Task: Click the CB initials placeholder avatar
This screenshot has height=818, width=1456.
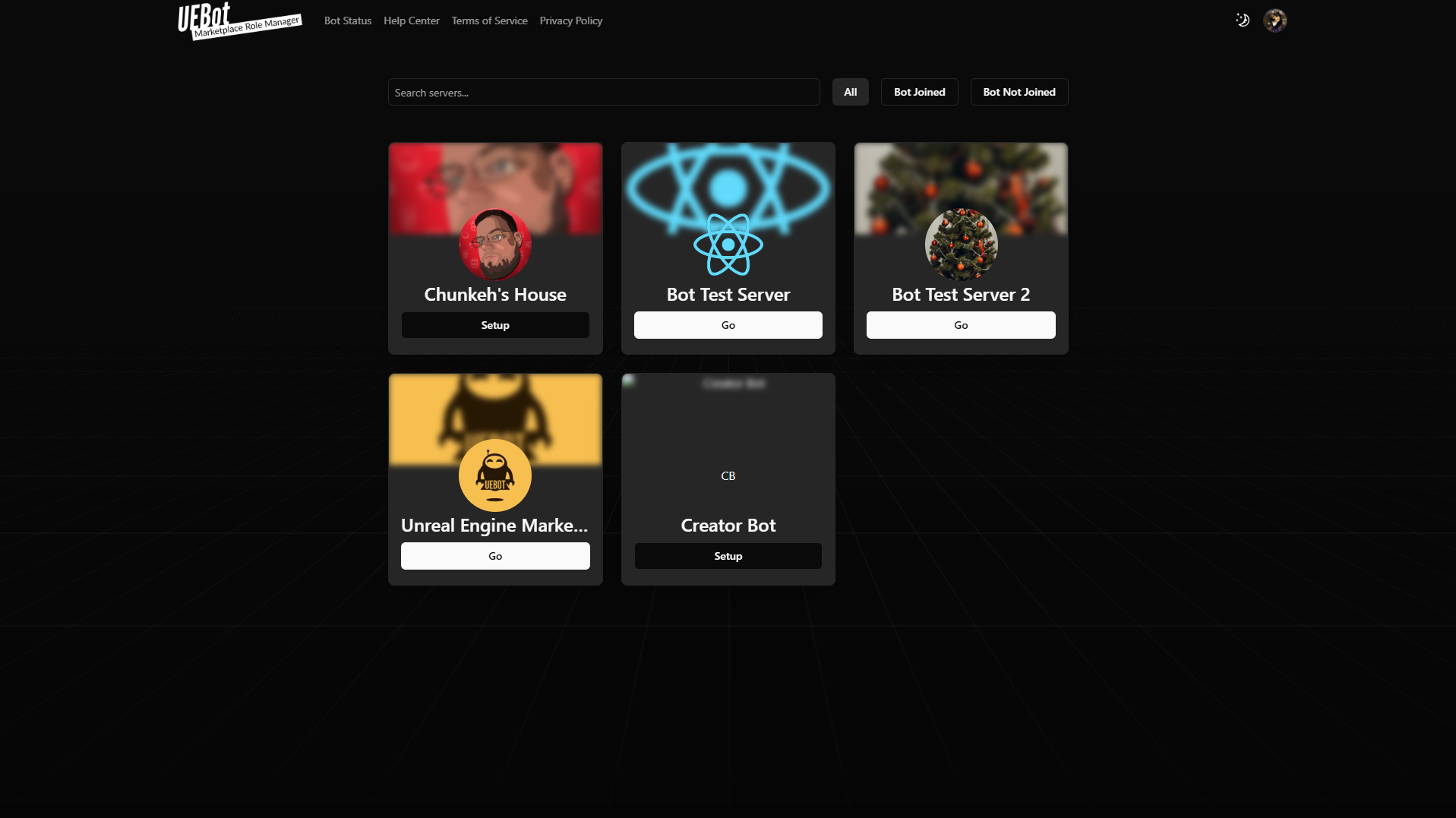Action: tap(728, 475)
